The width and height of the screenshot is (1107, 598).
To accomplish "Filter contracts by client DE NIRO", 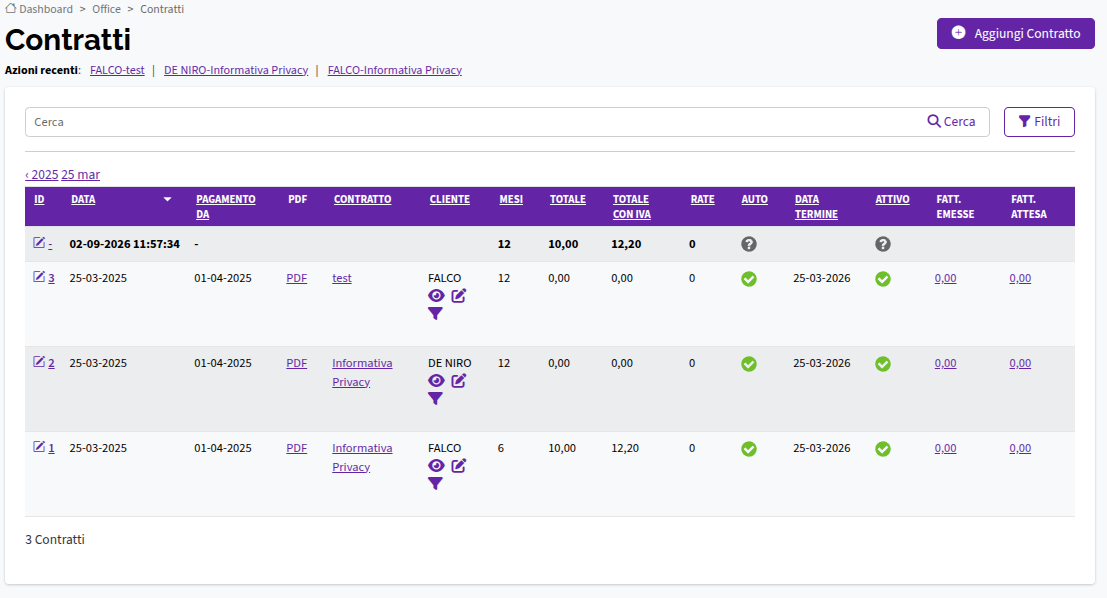I will [436, 399].
